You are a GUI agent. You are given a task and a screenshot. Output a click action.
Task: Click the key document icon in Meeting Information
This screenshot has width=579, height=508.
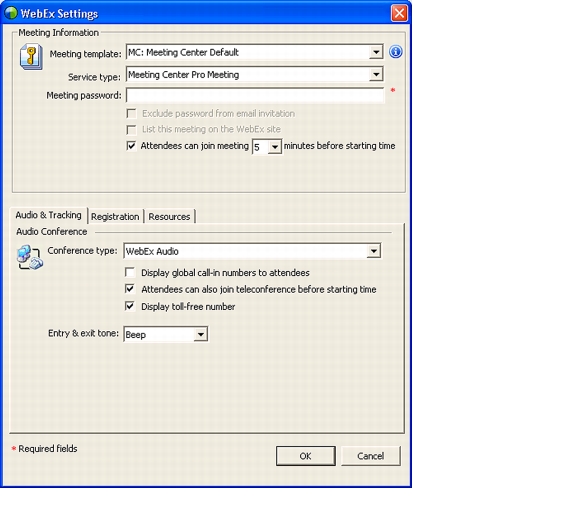pyautogui.click(x=31, y=57)
